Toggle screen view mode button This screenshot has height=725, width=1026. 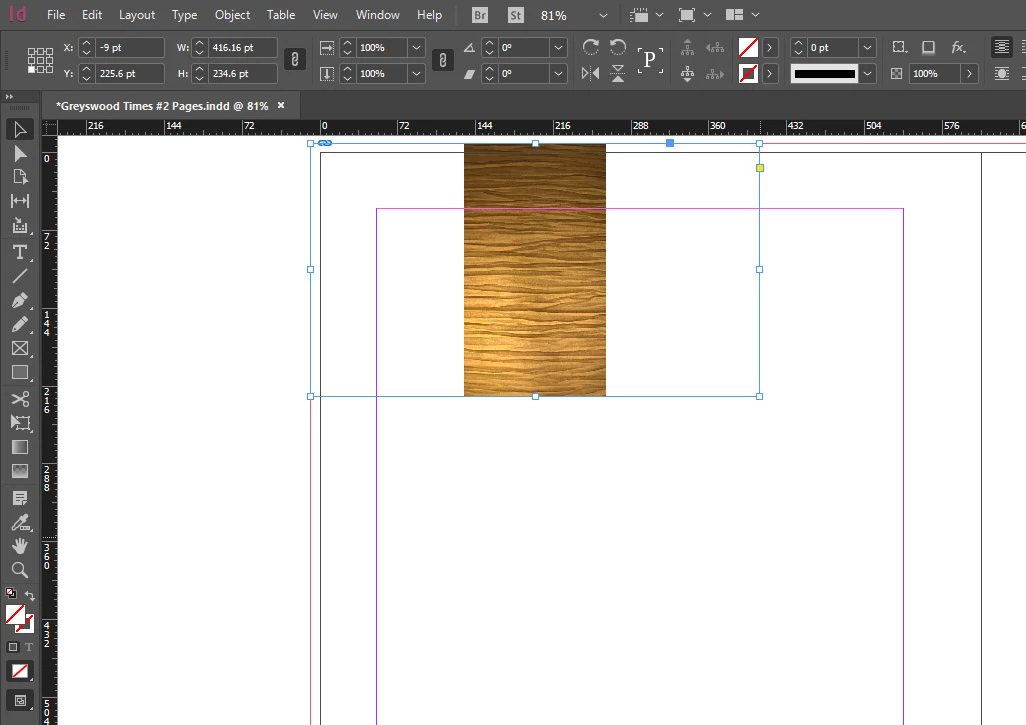(x=20, y=701)
